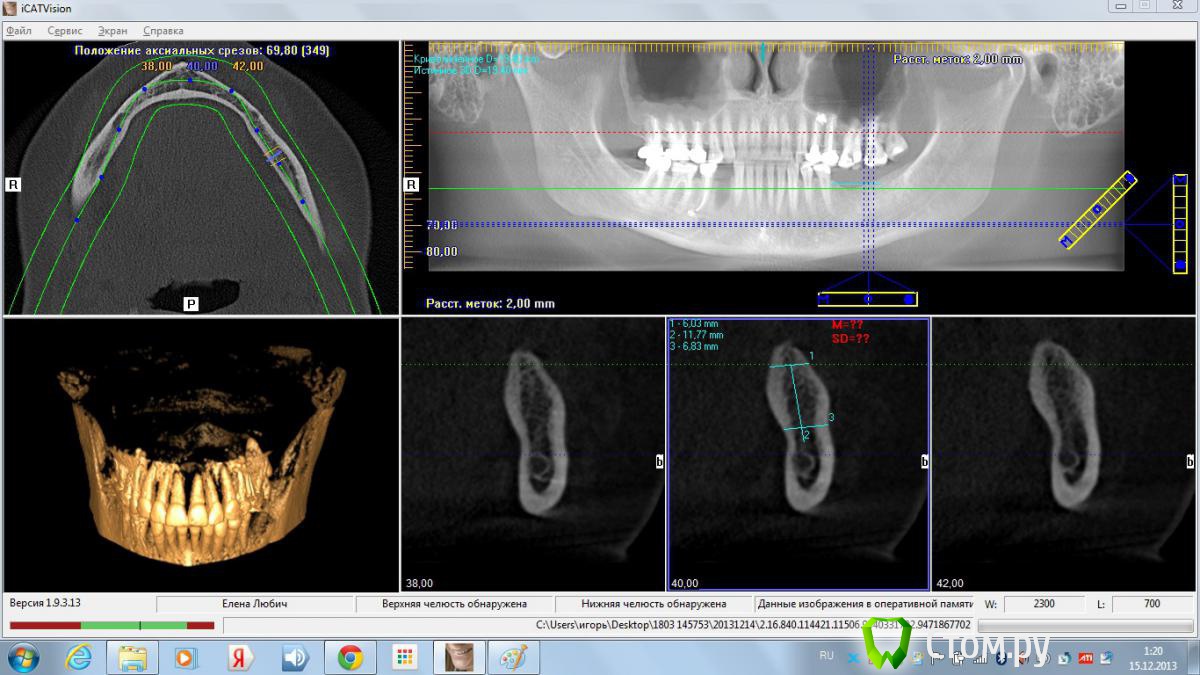This screenshot has width=1200, height=675.
Task: Open Google Chrome from the taskbar
Action: coord(350,657)
